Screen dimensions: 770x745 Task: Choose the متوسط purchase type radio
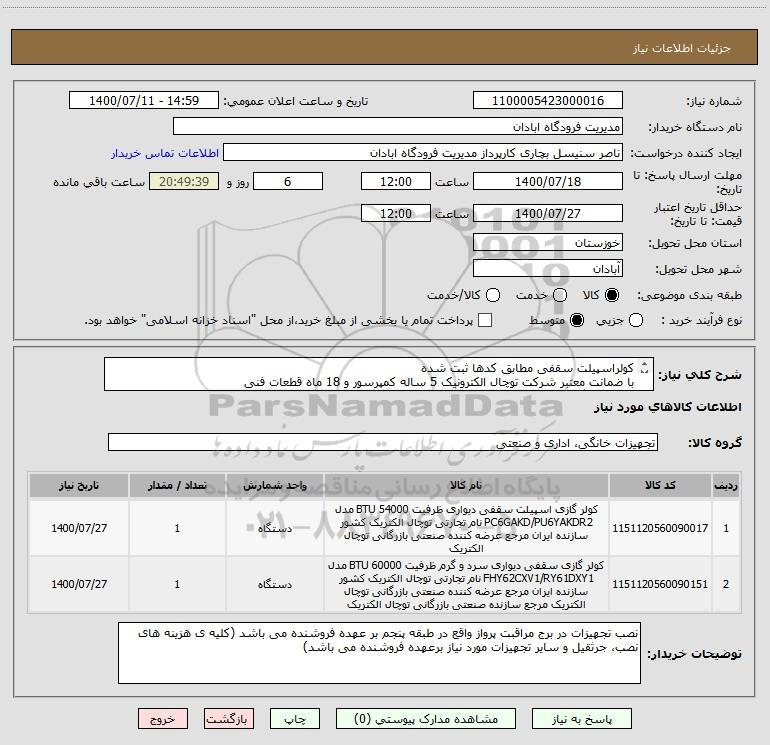tap(577, 320)
